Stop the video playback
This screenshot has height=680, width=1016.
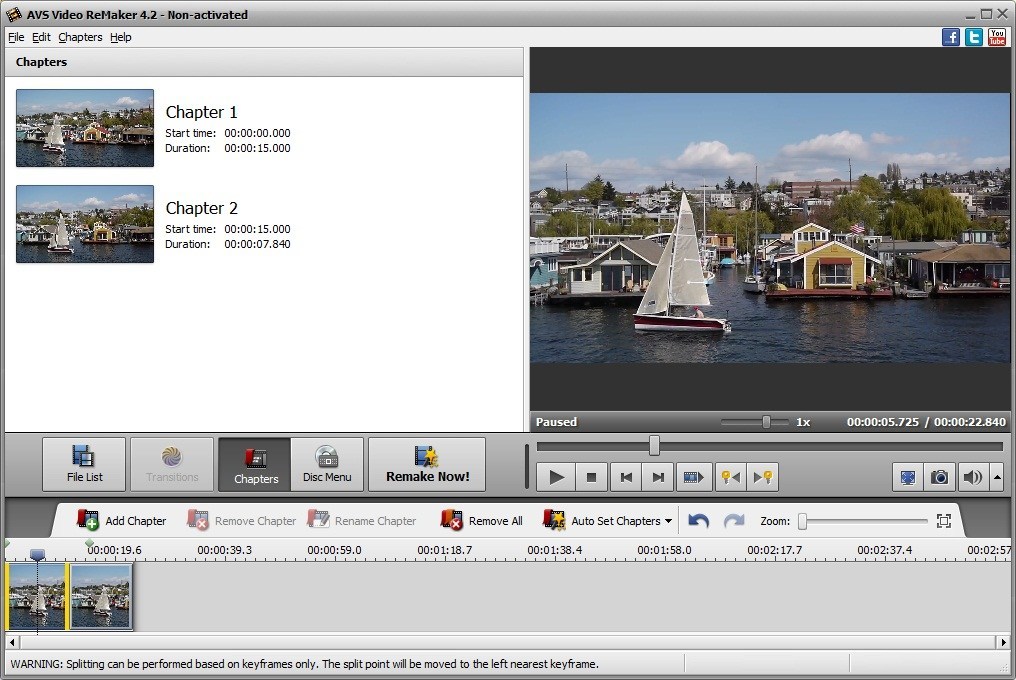pos(591,478)
